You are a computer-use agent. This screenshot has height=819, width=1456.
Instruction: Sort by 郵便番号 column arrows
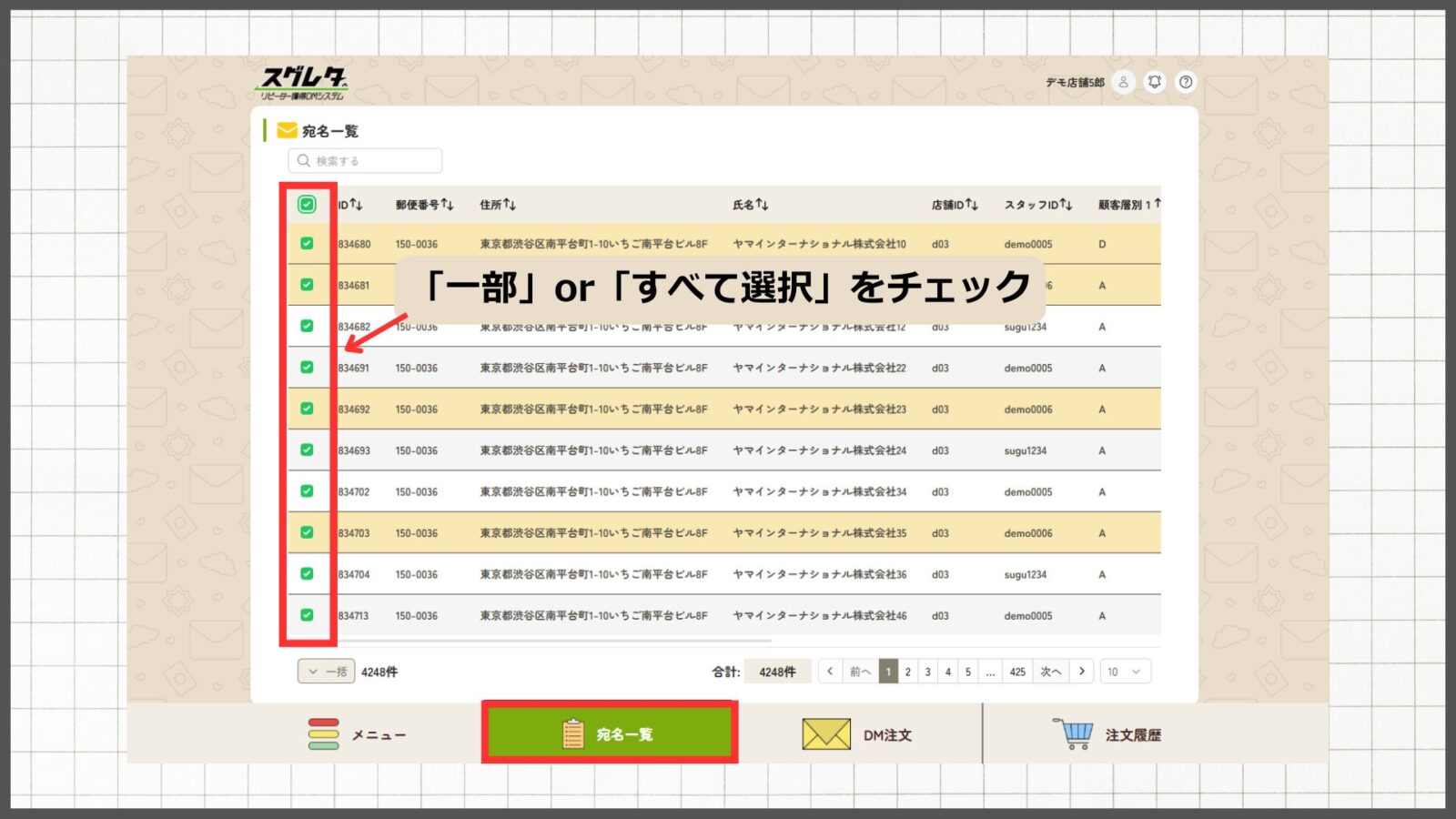pyautogui.click(x=447, y=205)
